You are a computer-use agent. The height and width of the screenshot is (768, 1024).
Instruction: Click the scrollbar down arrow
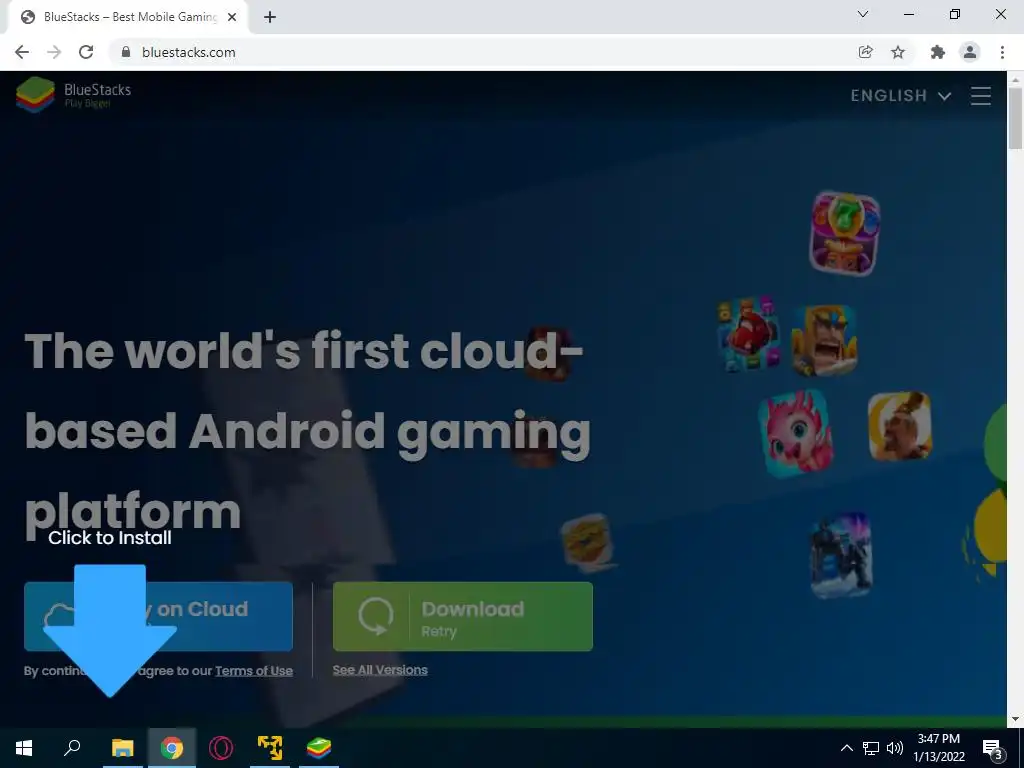[1015, 719]
